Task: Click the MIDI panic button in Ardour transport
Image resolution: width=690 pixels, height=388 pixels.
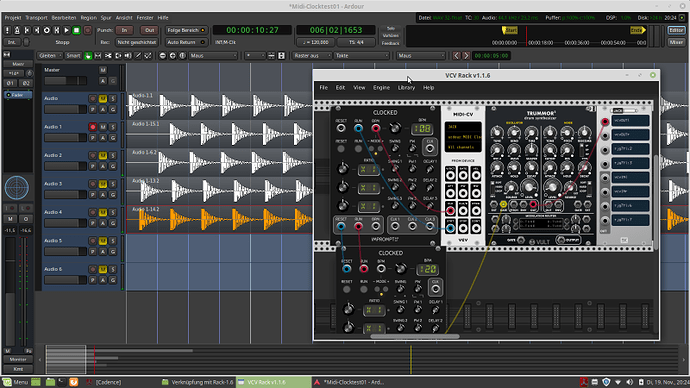Action: [7, 30]
